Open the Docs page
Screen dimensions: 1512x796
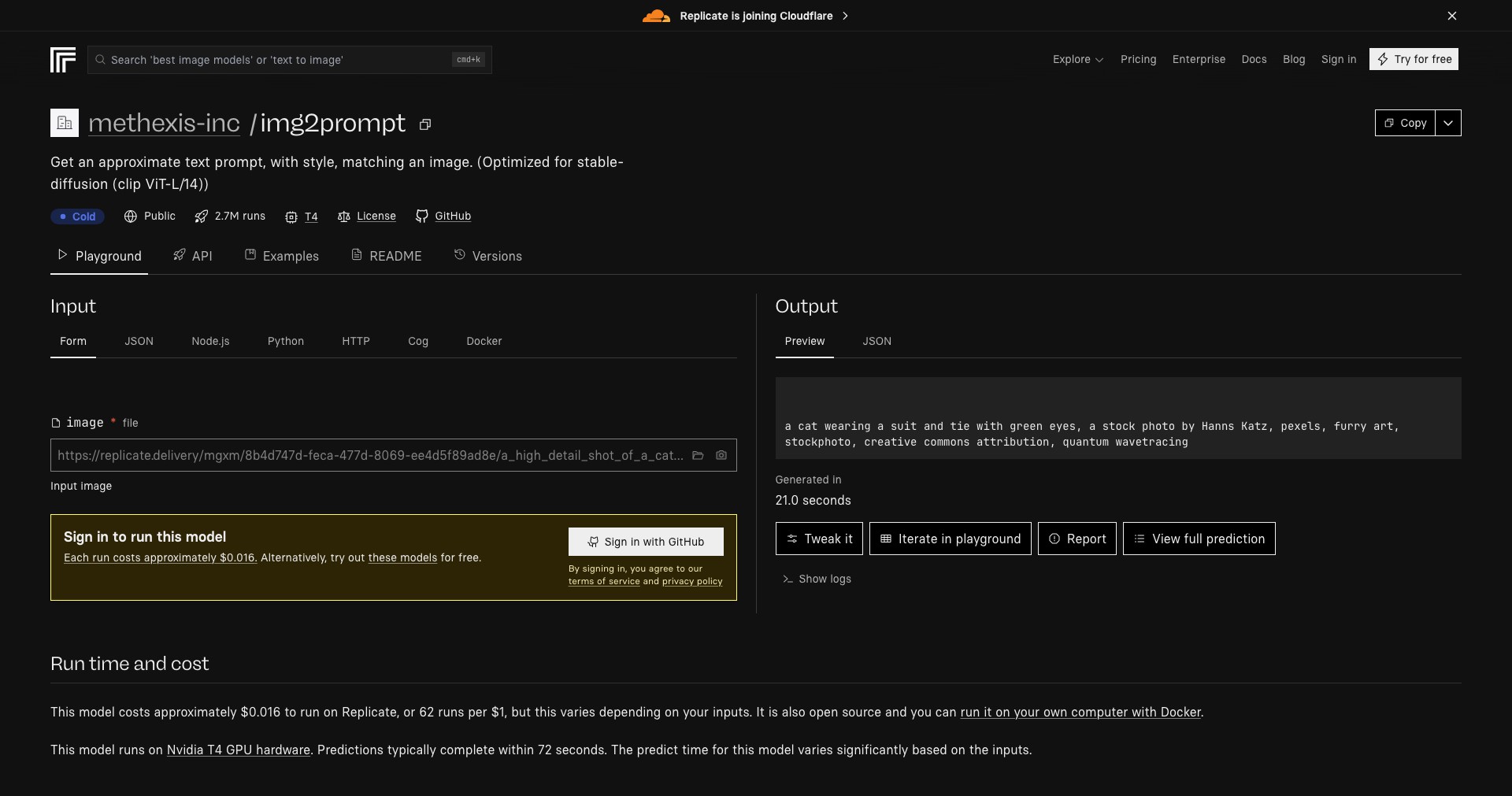click(x=1254, y=59)
